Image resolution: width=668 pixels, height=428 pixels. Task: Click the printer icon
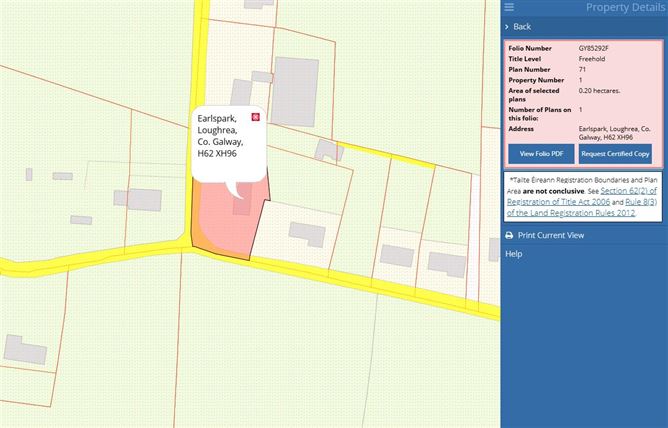tap(509, 236)
